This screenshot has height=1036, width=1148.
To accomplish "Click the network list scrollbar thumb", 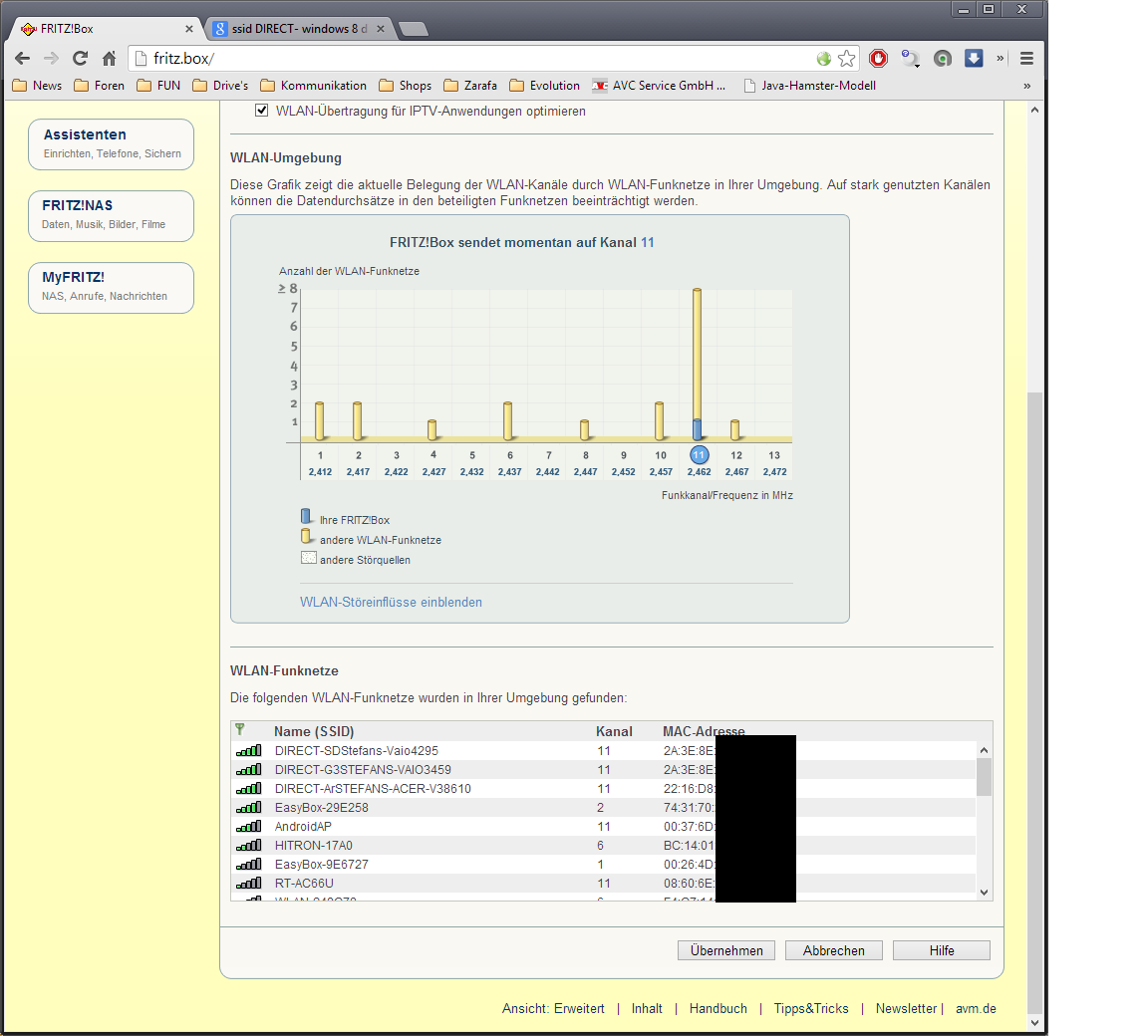I will [x=984, y=777].
